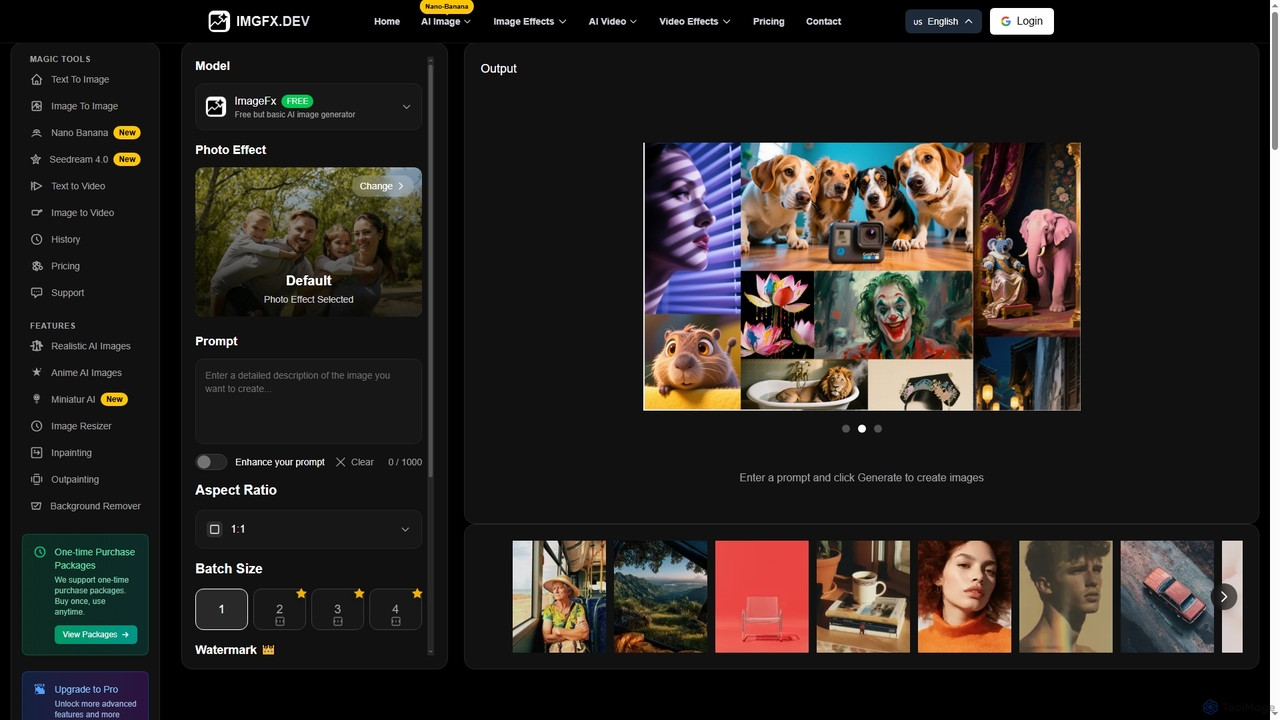Click the IMGFX.DEV logo icon

pyautogui.click(x=219, y=21)
